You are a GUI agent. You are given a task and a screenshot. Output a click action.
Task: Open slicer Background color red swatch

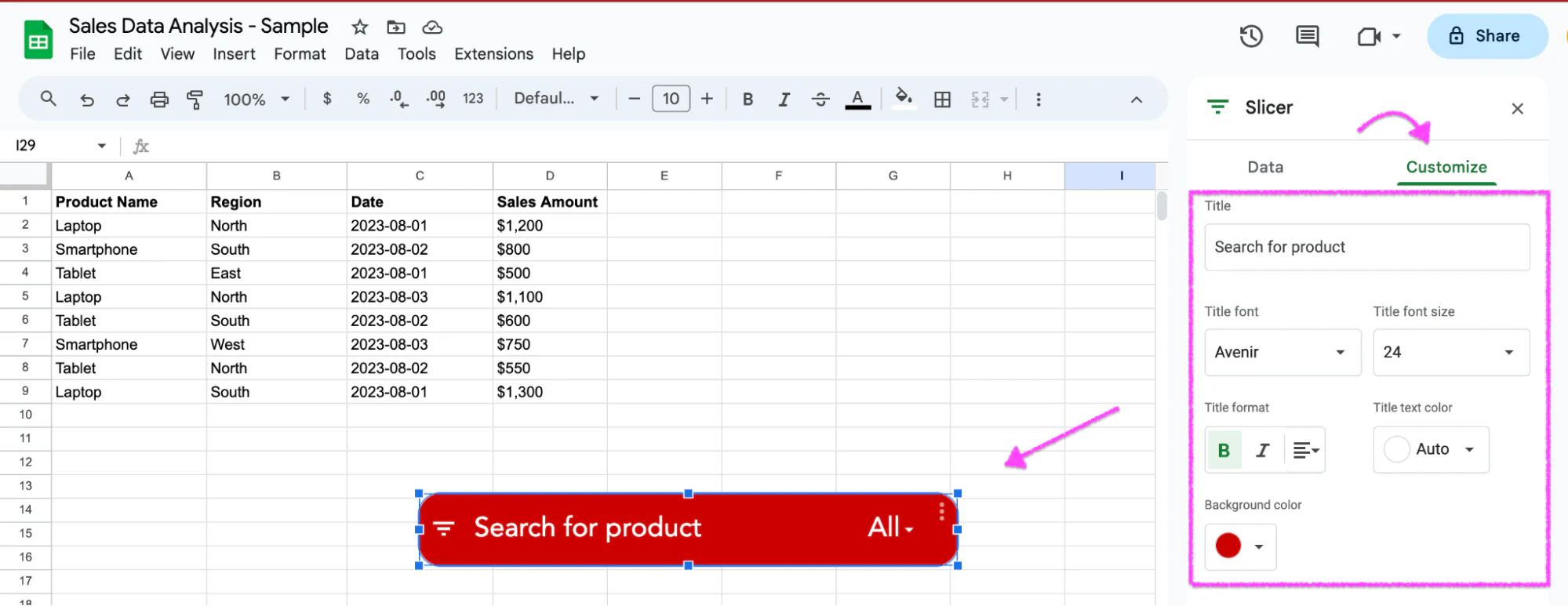click(1240, 546)
